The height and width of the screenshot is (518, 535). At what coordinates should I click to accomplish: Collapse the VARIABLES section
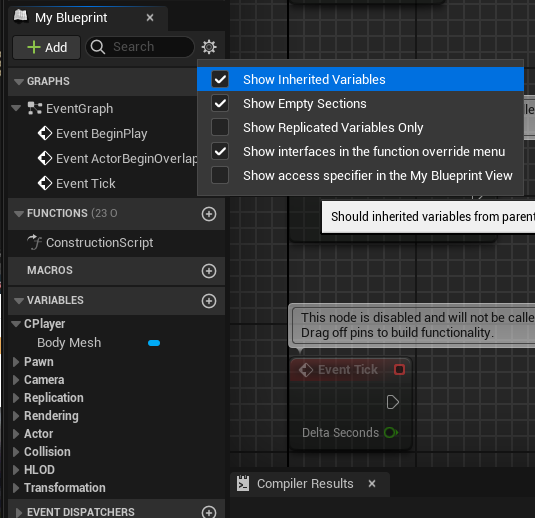click(19, 301)
